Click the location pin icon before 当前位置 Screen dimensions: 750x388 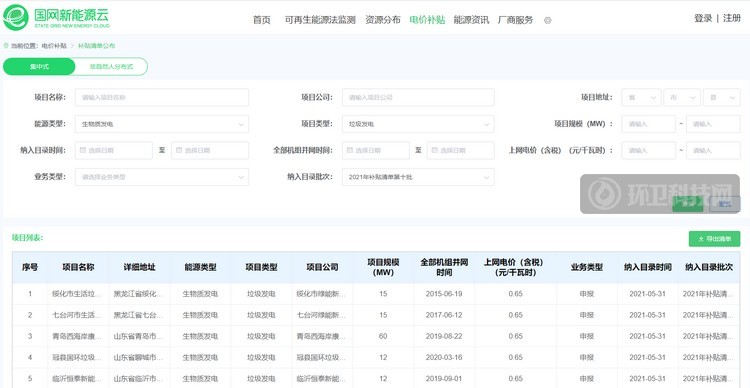click(6, 46)
